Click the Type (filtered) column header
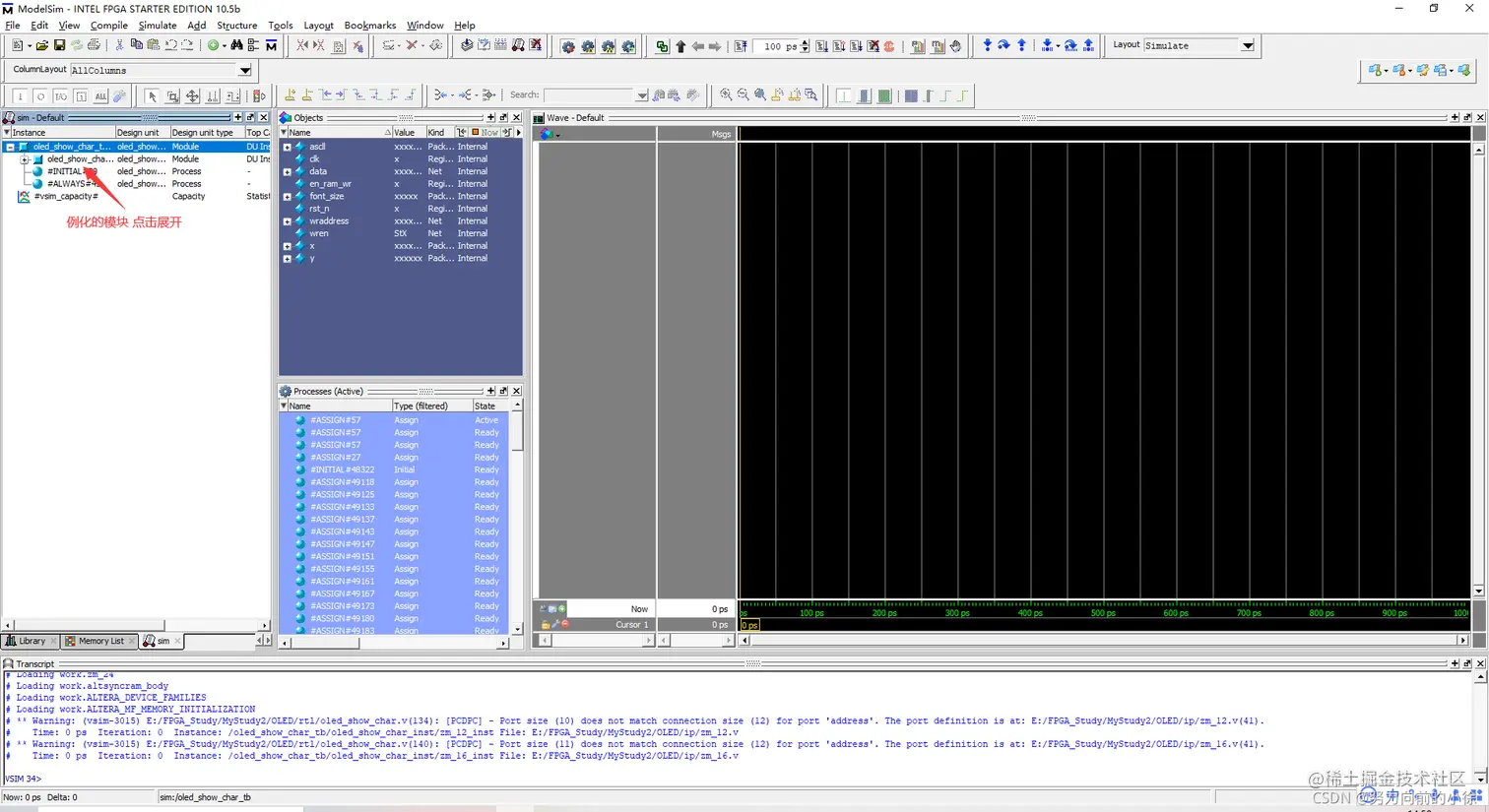 (430, 406)
